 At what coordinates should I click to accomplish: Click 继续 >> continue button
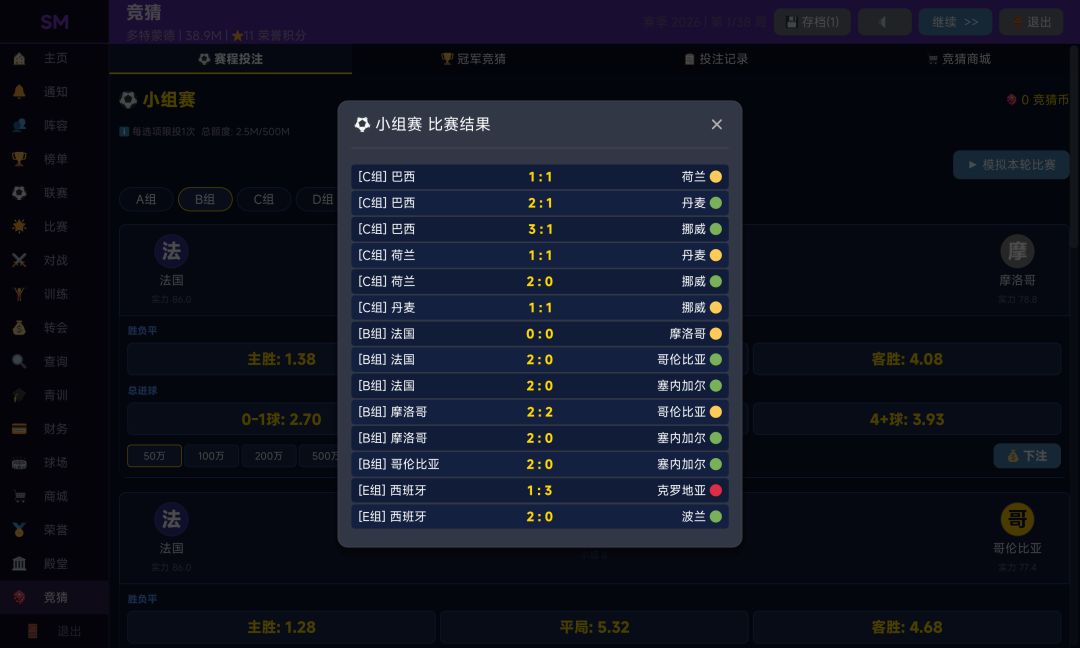click(955, 22)
